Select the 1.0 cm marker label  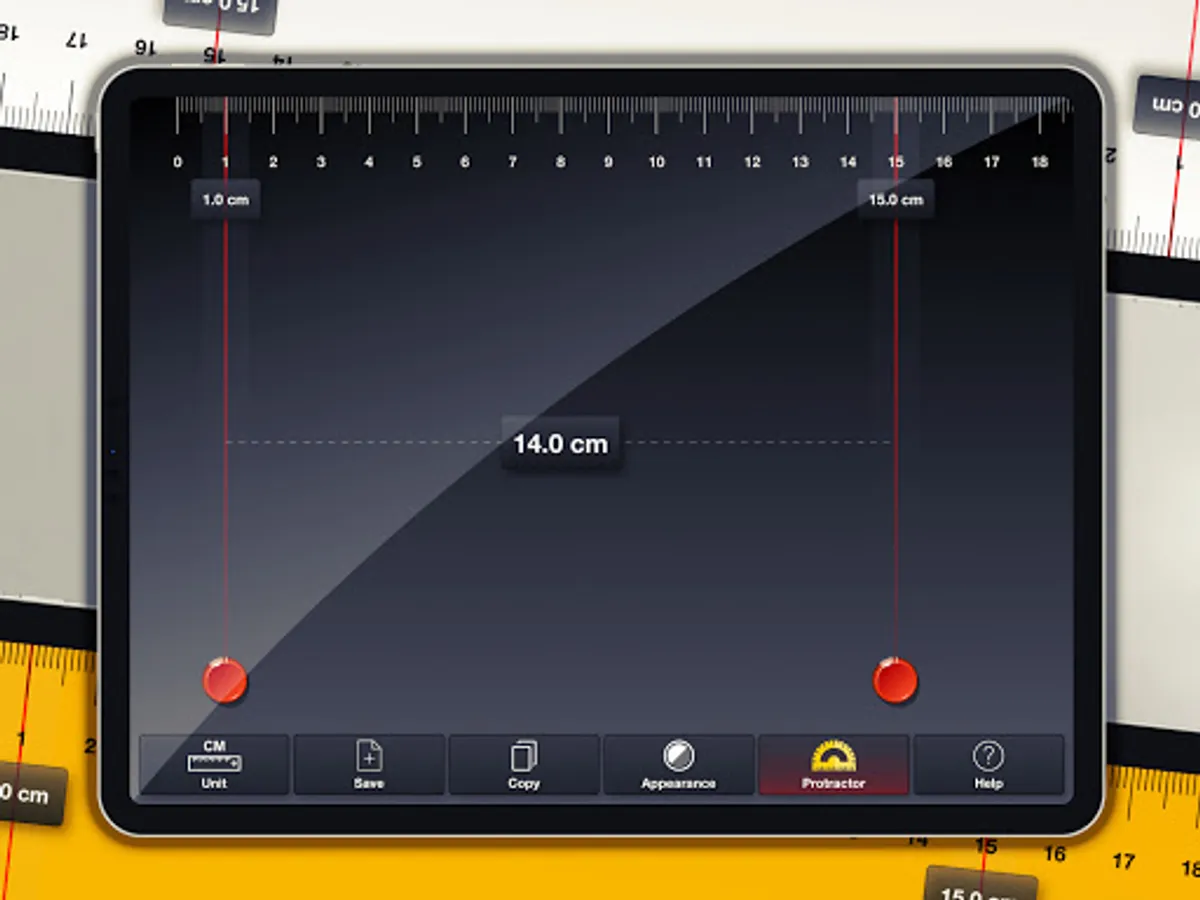(x=225, y=199)
